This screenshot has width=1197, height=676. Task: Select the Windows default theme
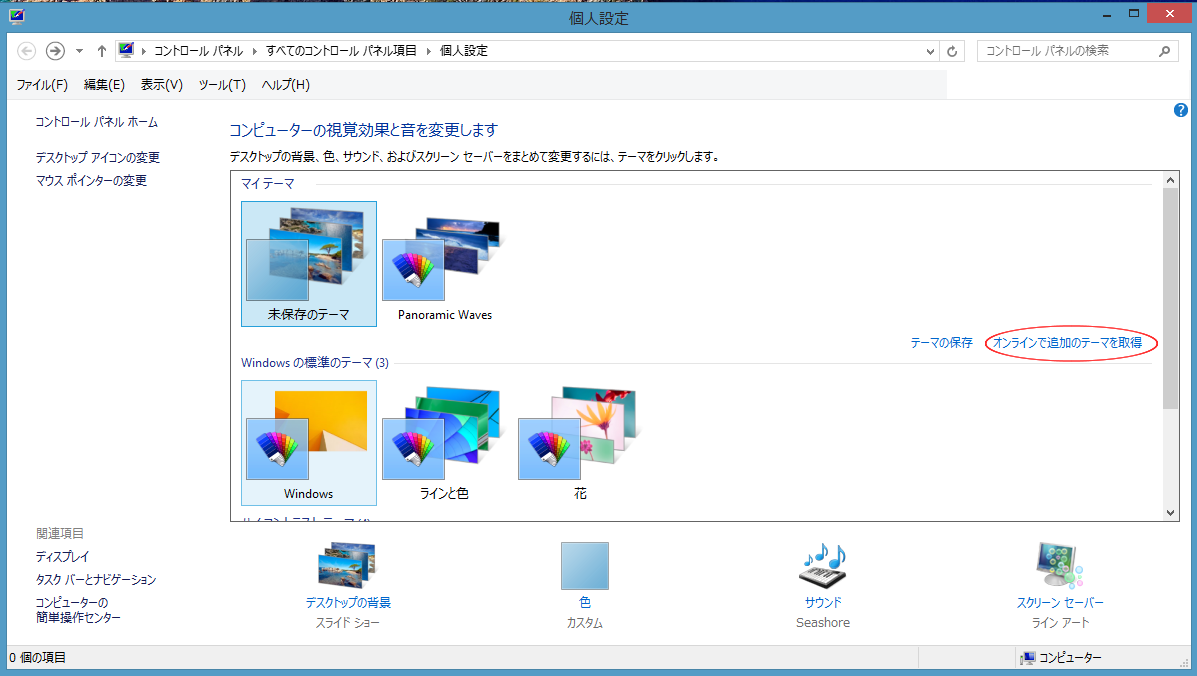tap(308, 443)
